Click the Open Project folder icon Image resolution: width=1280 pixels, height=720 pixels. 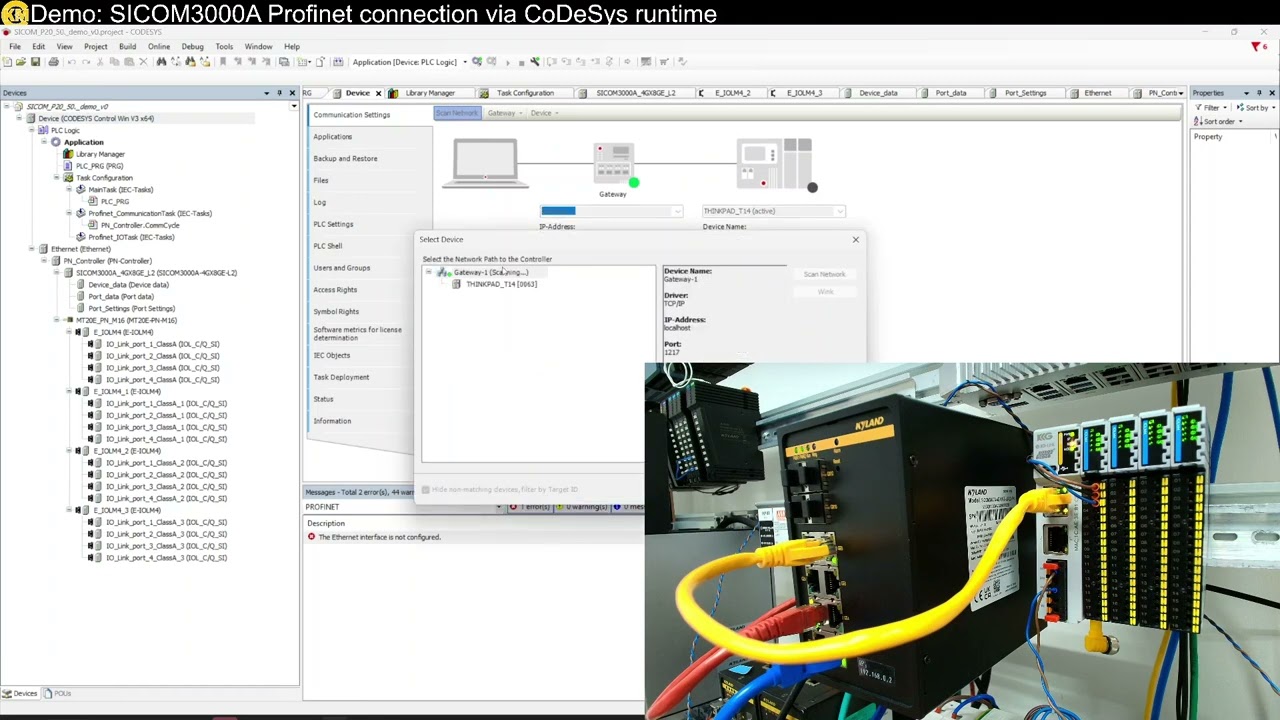coord(21,62)
